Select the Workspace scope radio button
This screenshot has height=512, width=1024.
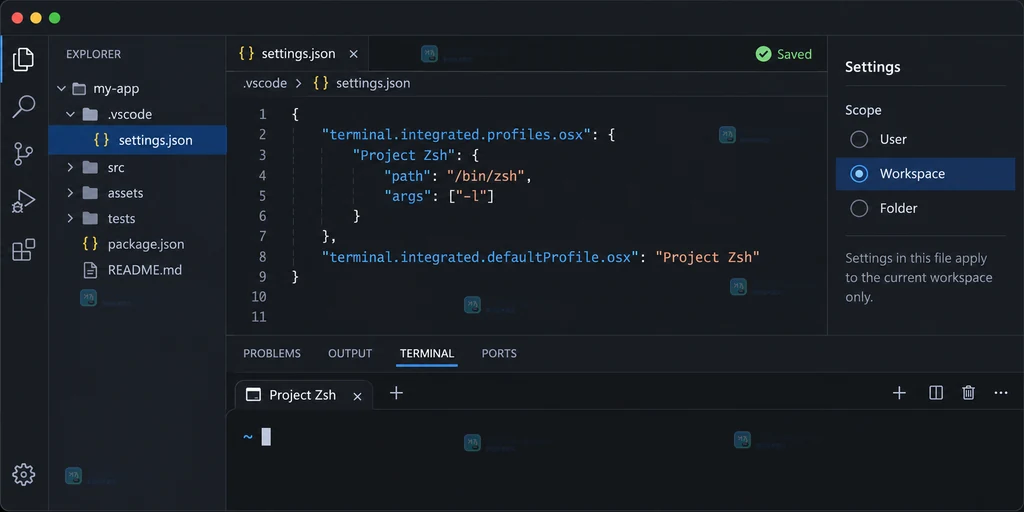click(x=859, y=174)
